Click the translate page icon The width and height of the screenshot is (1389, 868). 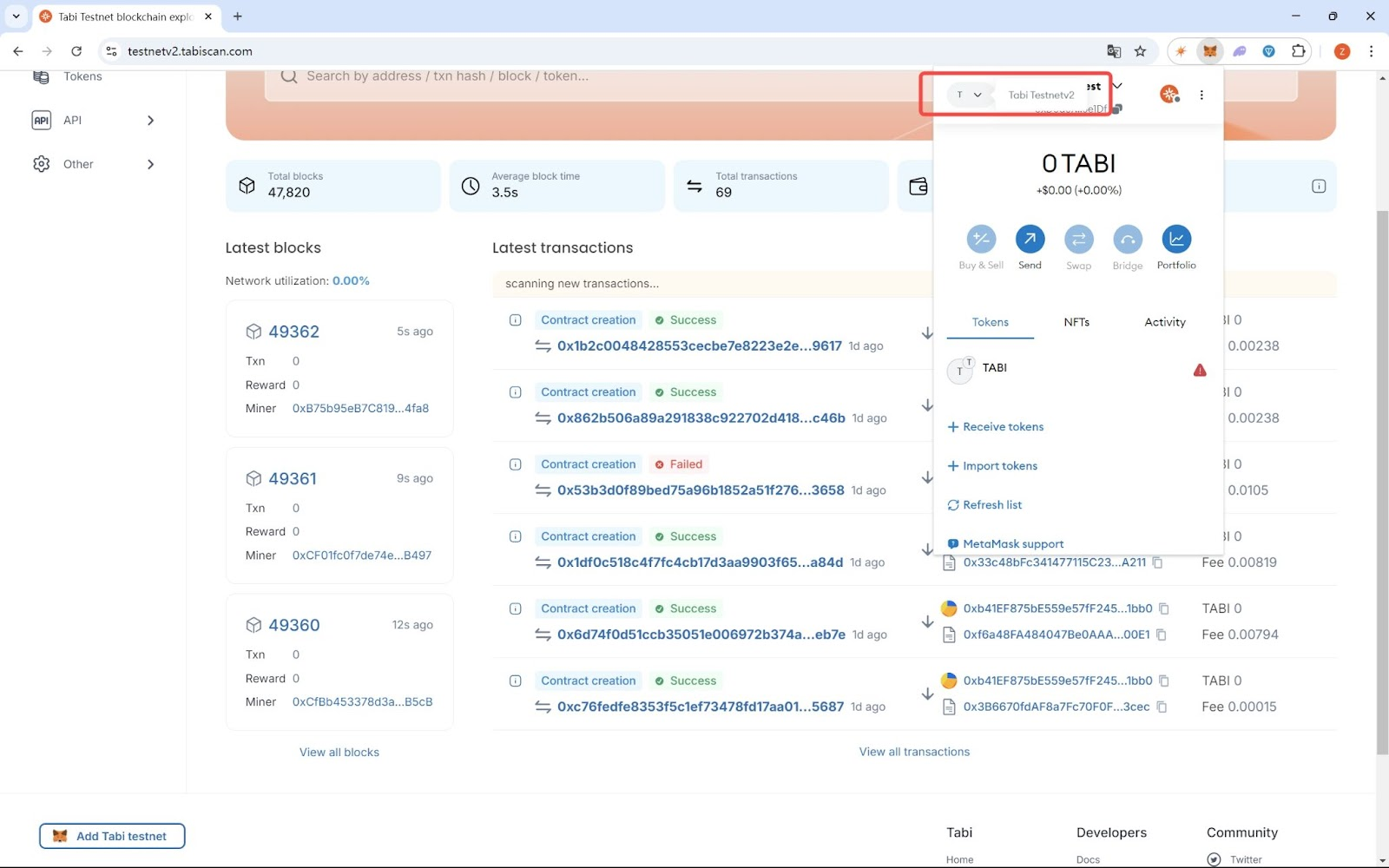[1114, 51]
